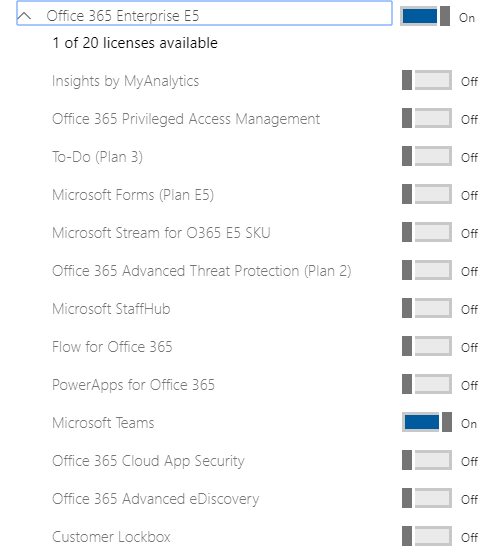Viewport: 490px width, 559px height.
Task: Switch on Microsoft StaffHub toggle
Action: [x=427, y=308]
